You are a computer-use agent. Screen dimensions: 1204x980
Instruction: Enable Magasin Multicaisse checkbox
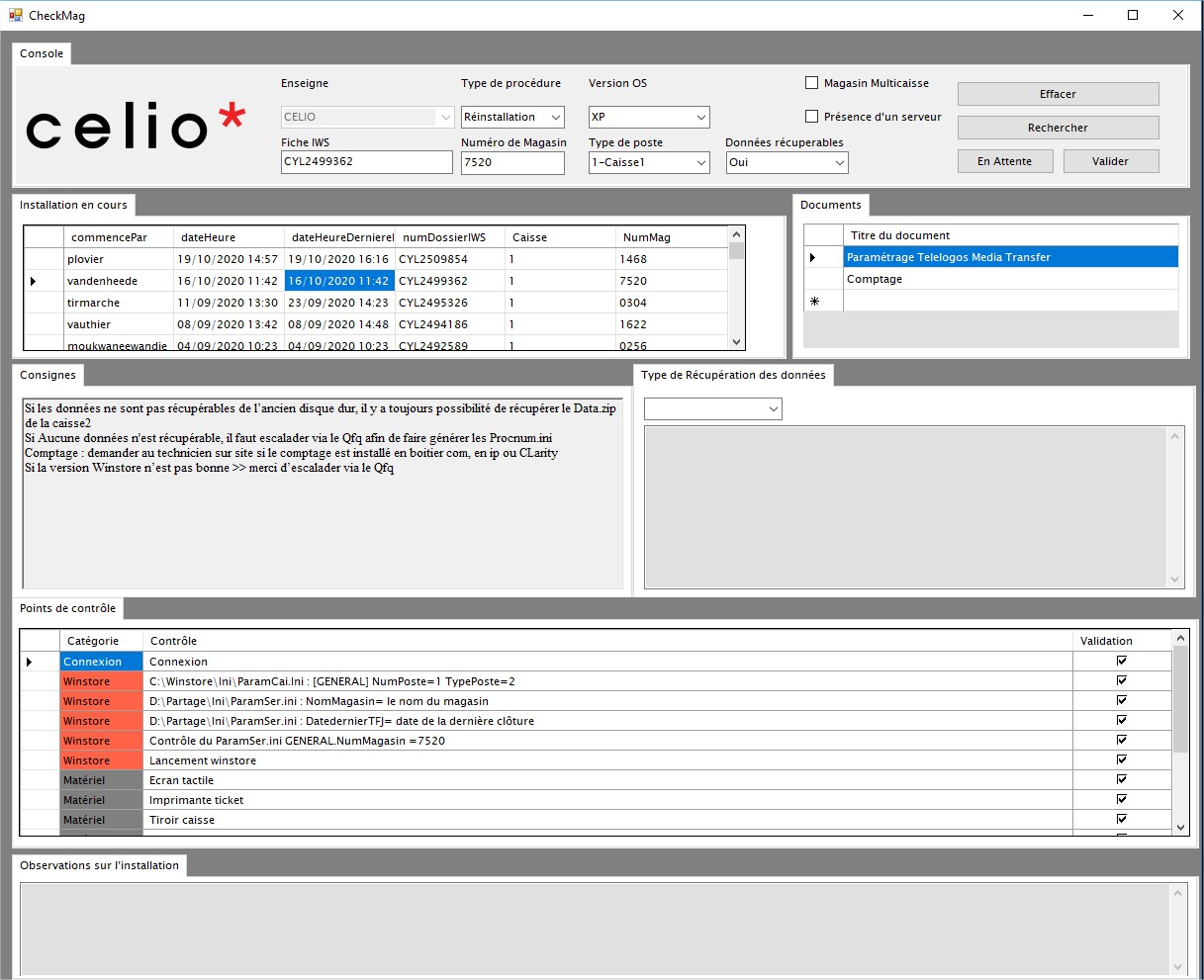click(x=812, y=83)
